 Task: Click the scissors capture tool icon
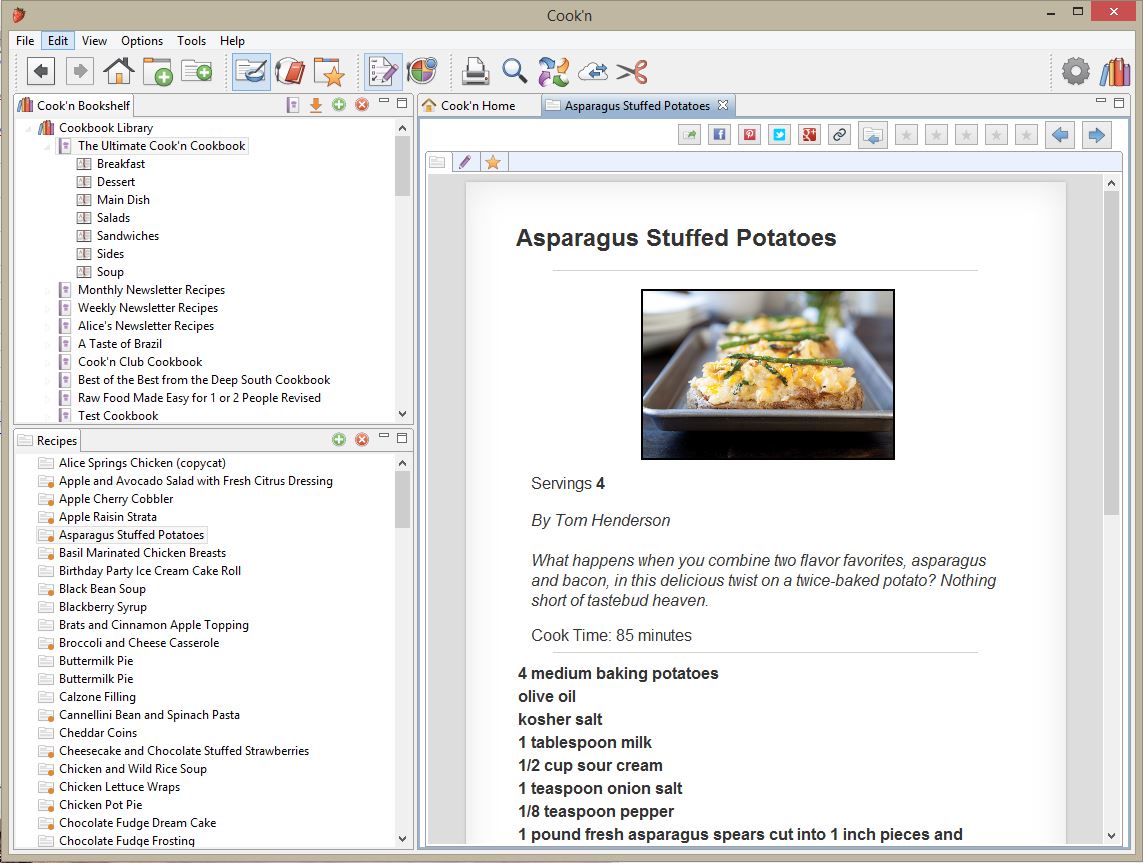click(x=632, y=71)
